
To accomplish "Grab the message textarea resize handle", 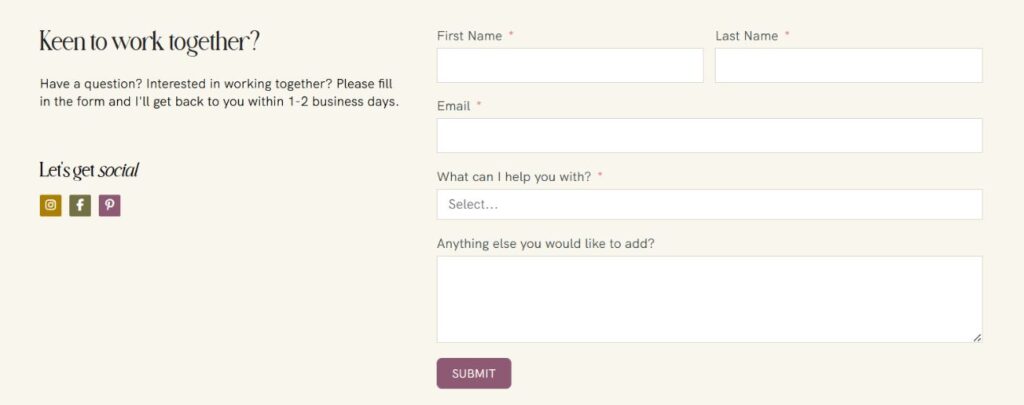I will [x=977, y=338].
